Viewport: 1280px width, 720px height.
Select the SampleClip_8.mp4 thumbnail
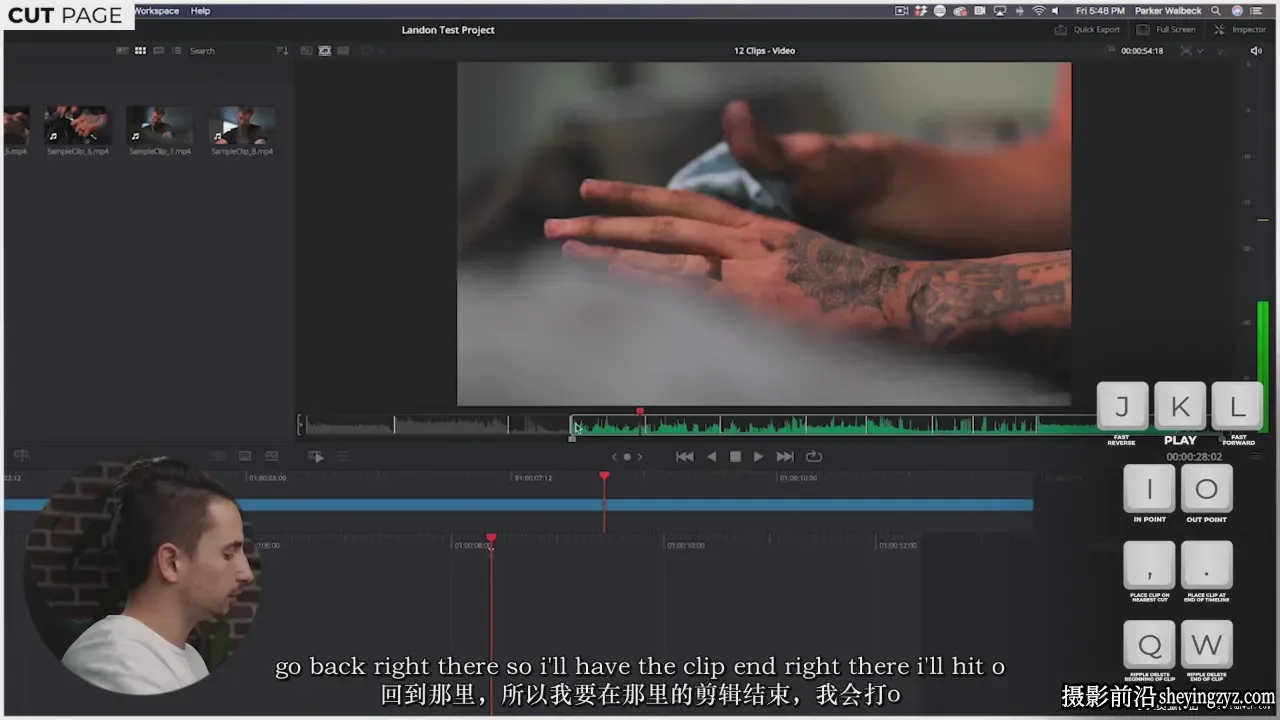[242, 126]
